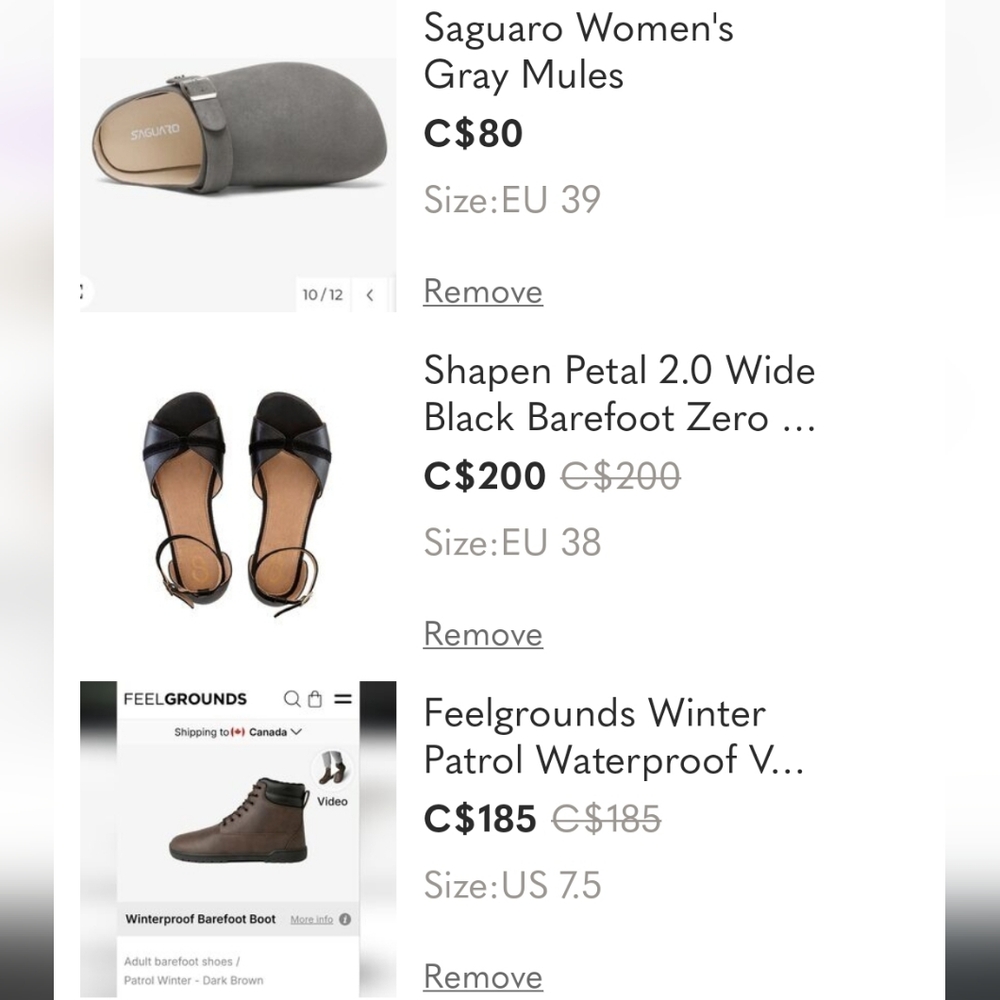Viewport: 1000px width, 1000px height.
Task: Remove Shapen Petal 2.0 sandals
Action: (483, 634)
